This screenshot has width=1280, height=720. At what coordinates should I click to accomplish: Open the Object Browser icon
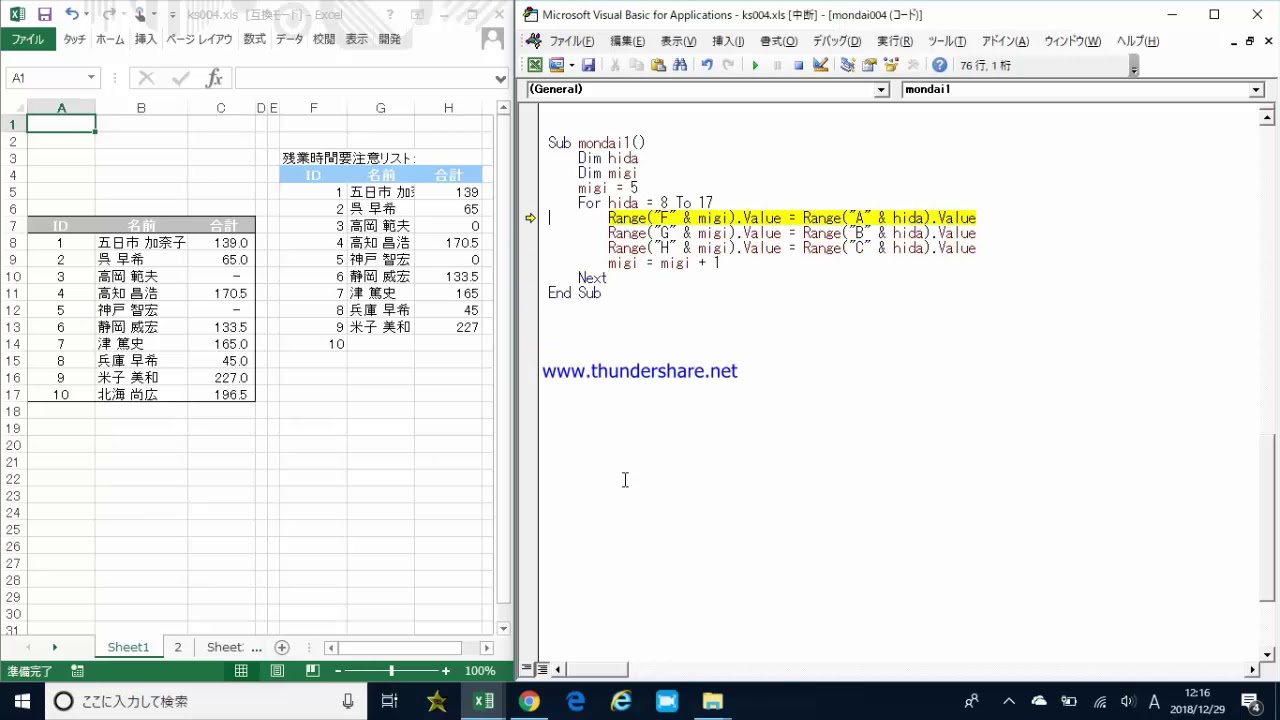click(891, 65)
